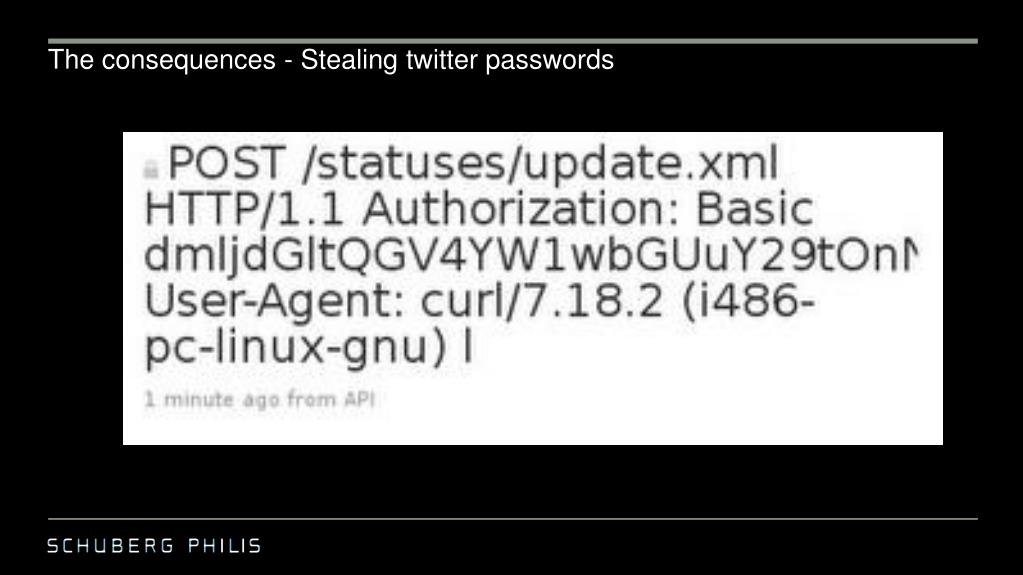1023x575 pixels.
Task: Click the thin divider line above the footer
Action: click(513, 519)
